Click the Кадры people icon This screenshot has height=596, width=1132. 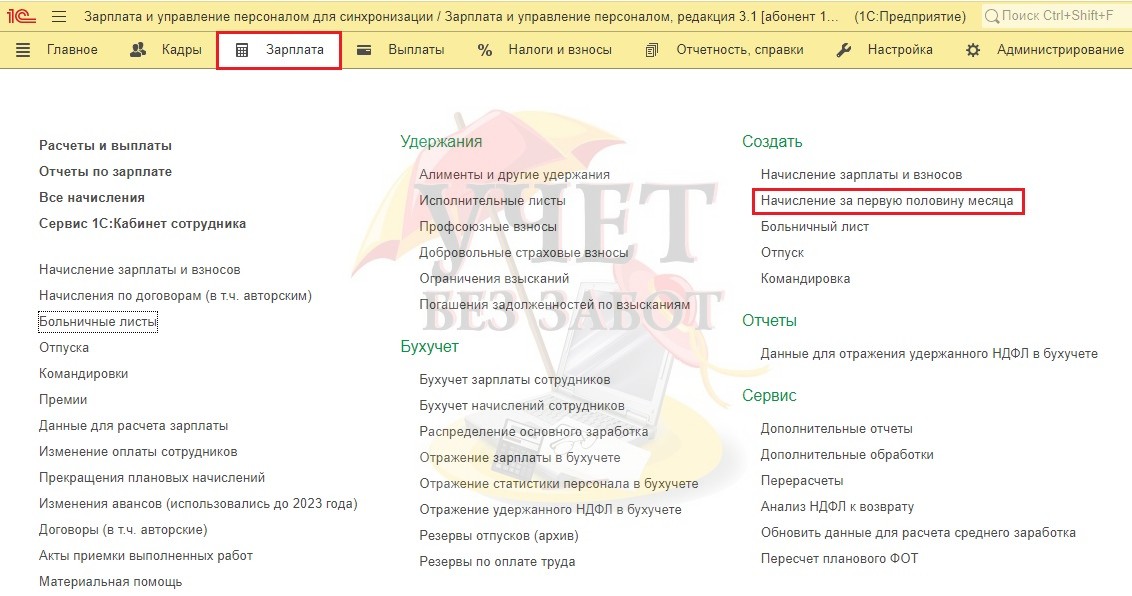(x=138, y=50)
